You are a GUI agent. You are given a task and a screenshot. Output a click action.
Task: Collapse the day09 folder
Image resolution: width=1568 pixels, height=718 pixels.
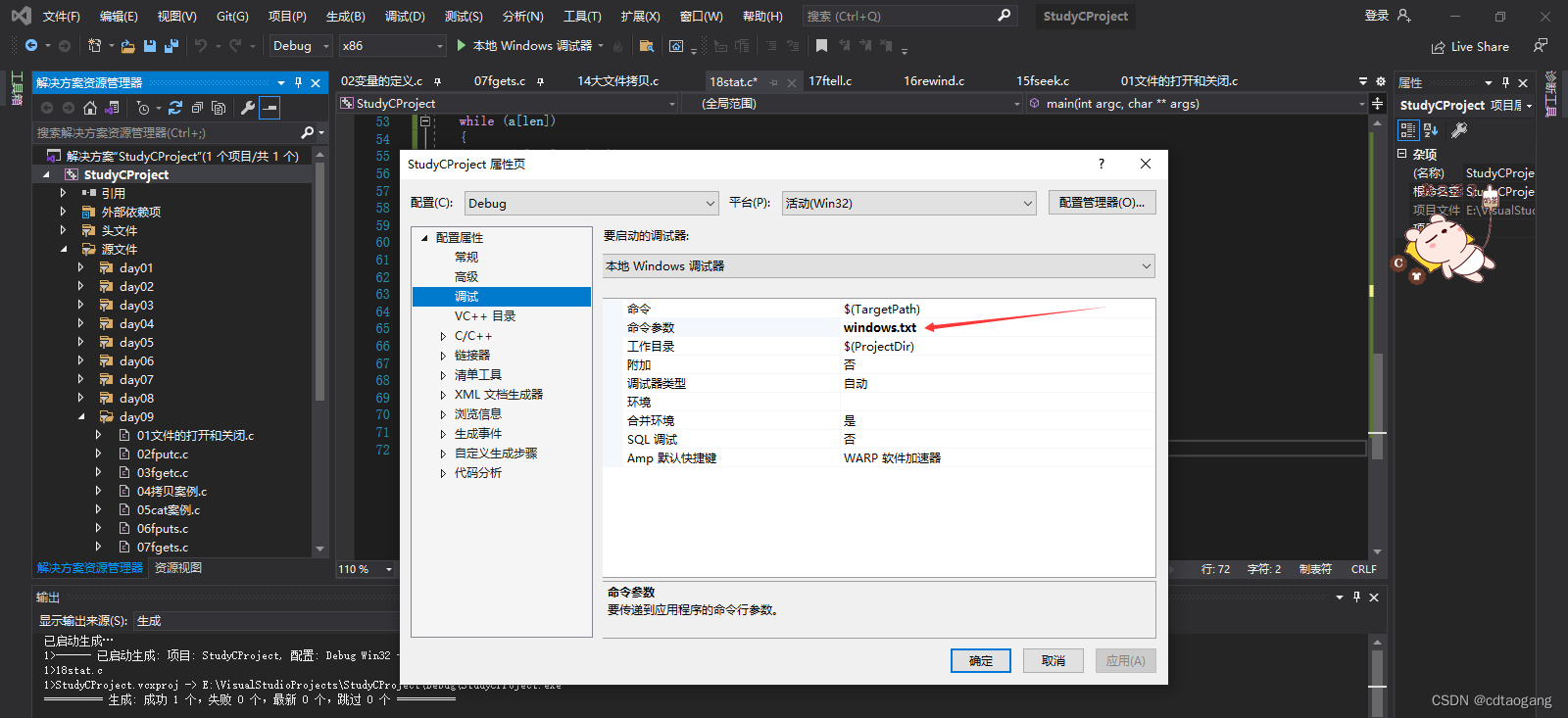click(80, 416)
